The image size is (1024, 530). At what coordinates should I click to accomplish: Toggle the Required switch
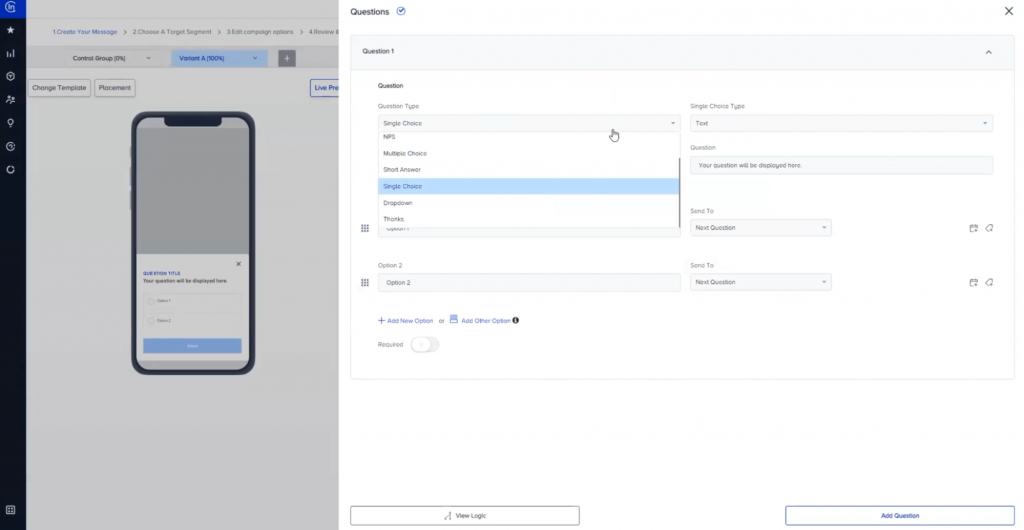coord(424,344)
